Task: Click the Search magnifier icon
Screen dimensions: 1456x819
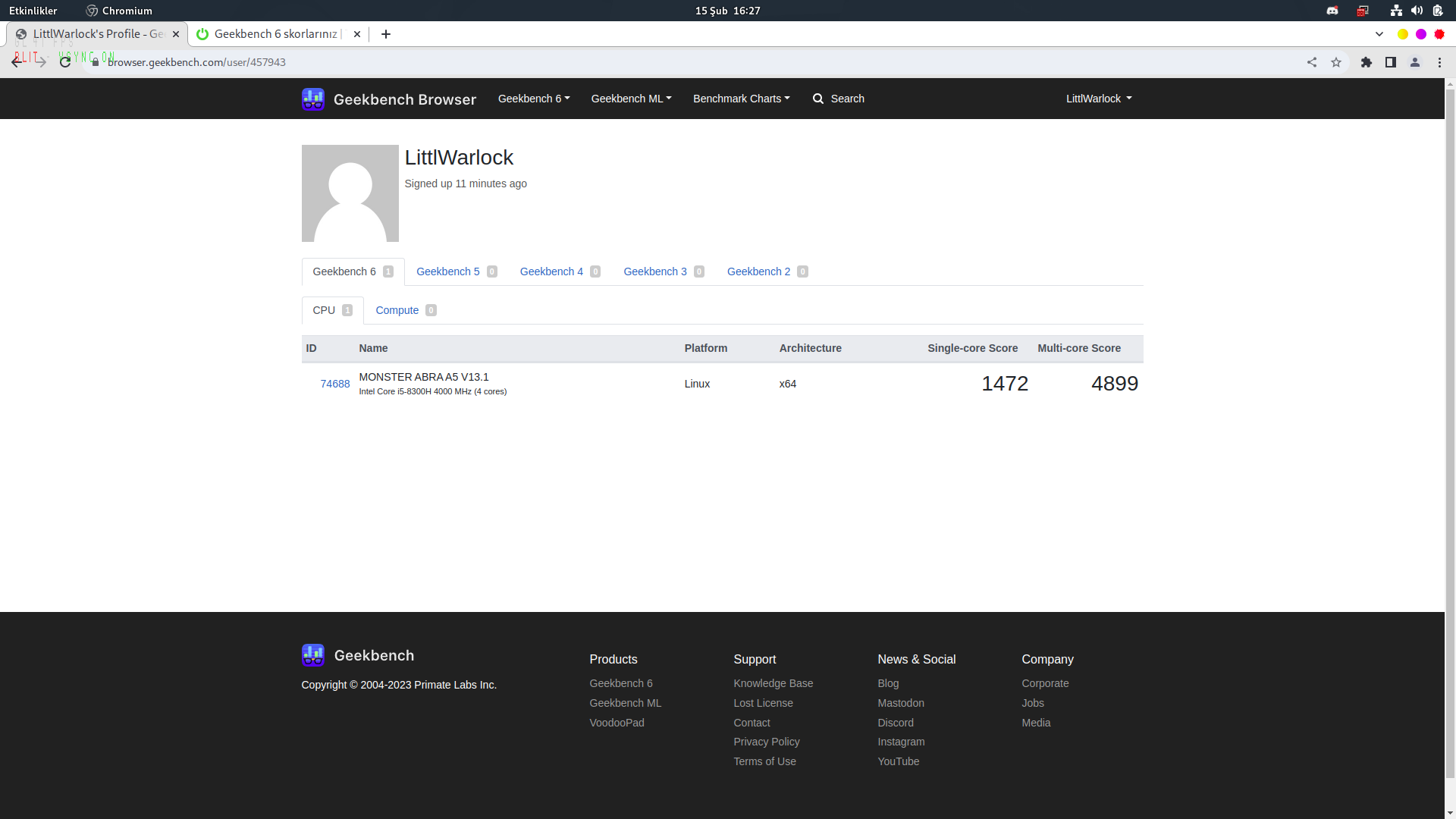Action: tap(817, 99)
